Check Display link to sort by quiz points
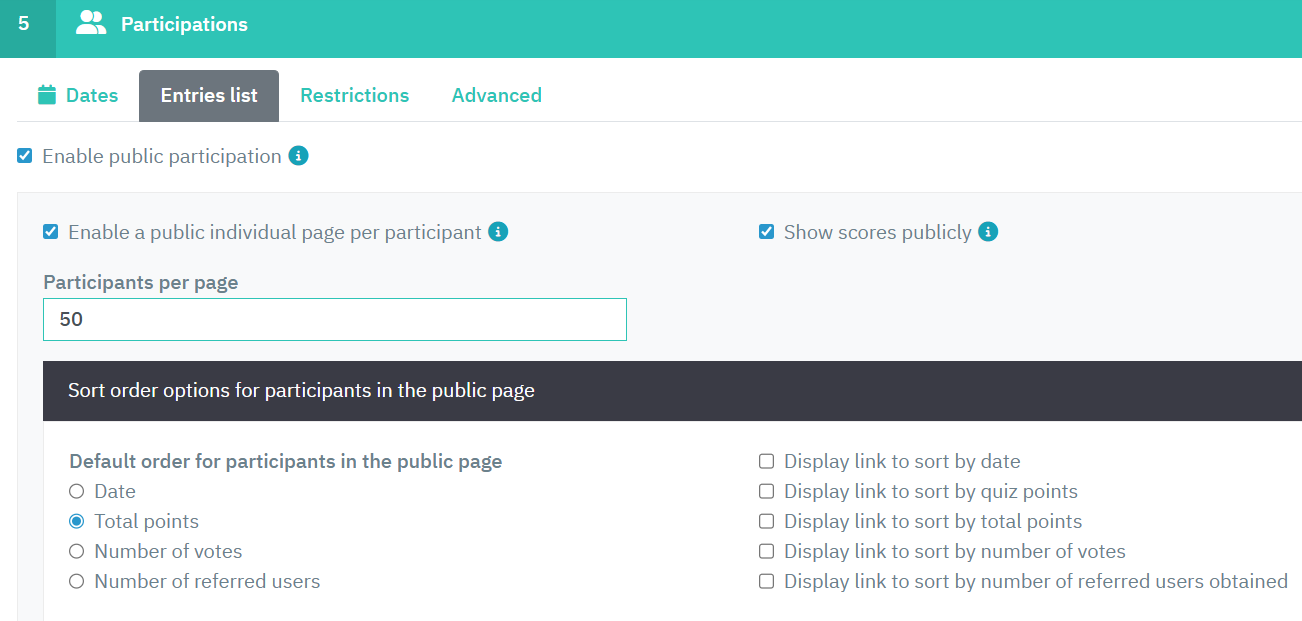1302x621 pixels. click(x=767, y=491)
